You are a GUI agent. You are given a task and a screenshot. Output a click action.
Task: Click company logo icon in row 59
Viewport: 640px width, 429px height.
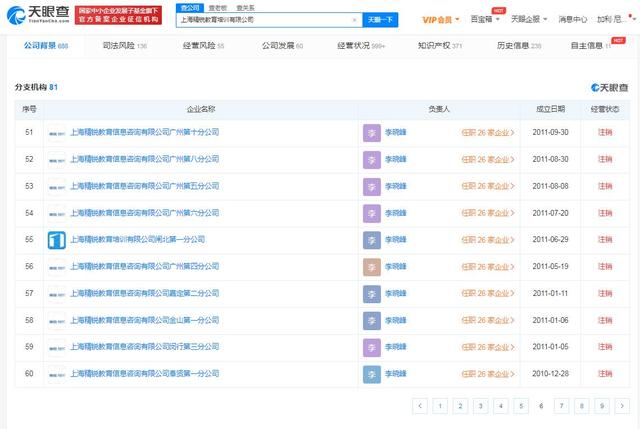57,347
